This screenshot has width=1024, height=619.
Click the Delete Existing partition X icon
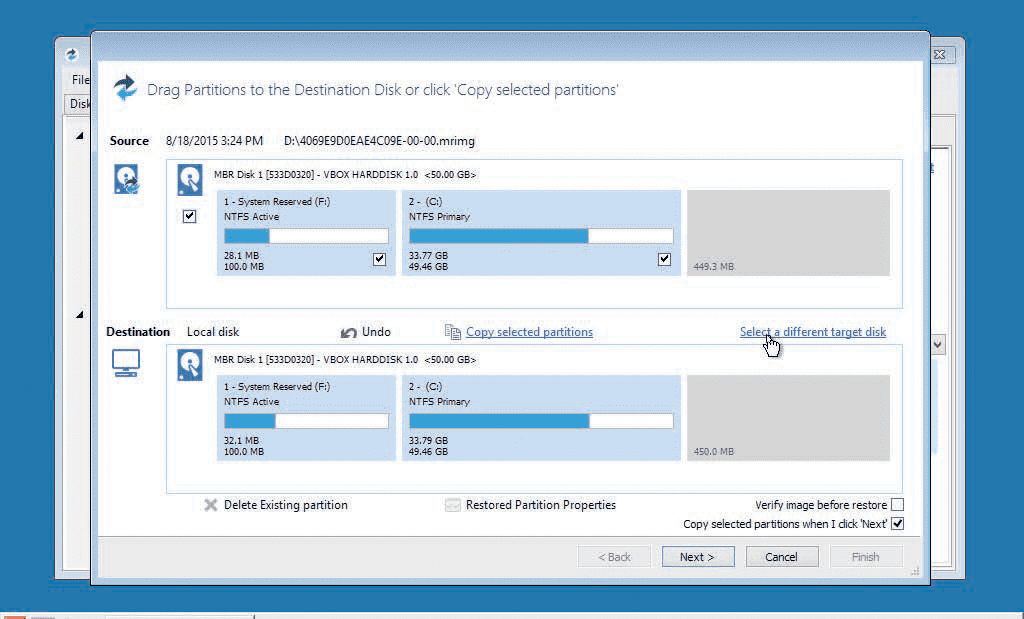tap(210, 505)
